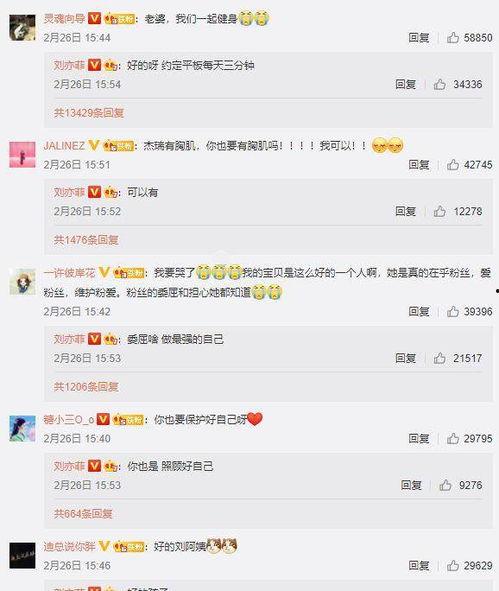Expand the 共13429条回复 replies thread
The image size is (499, 591).
(89, 113)
